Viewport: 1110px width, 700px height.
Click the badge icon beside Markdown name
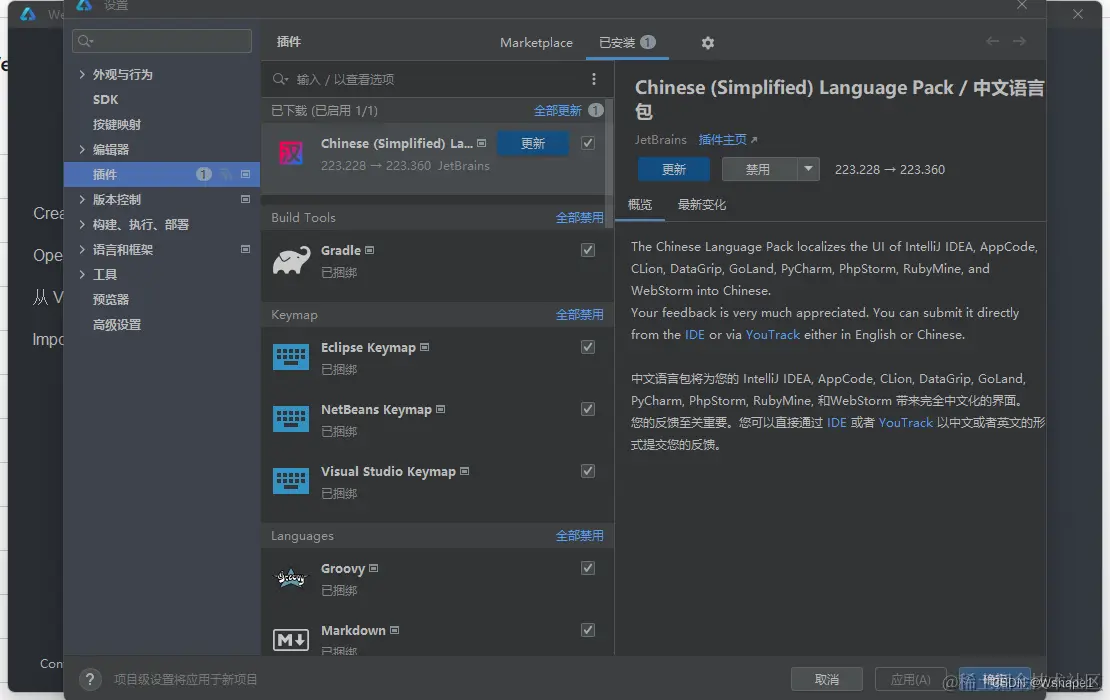pyautogui.click(x=394, y=630)
